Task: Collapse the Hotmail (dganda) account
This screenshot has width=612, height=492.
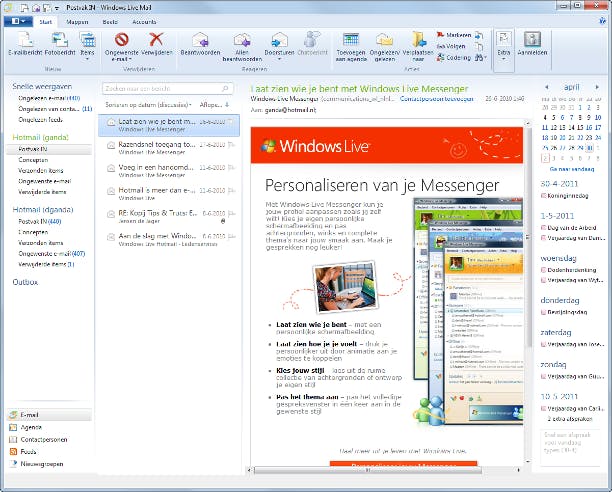Action: click(x=43, y=210)
